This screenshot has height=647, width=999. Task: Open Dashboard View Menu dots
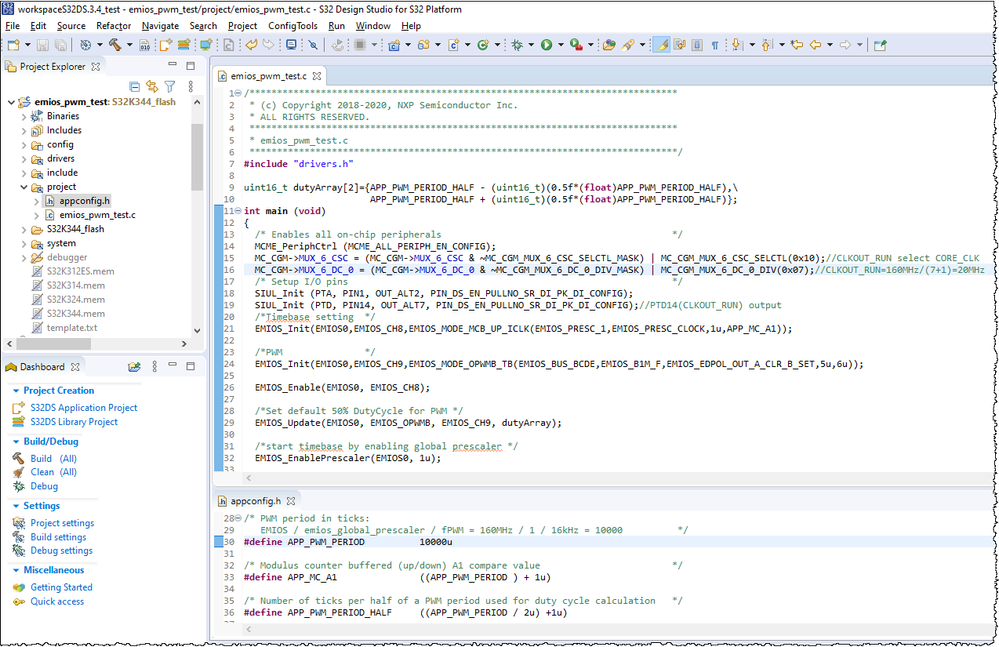(154, 367)
